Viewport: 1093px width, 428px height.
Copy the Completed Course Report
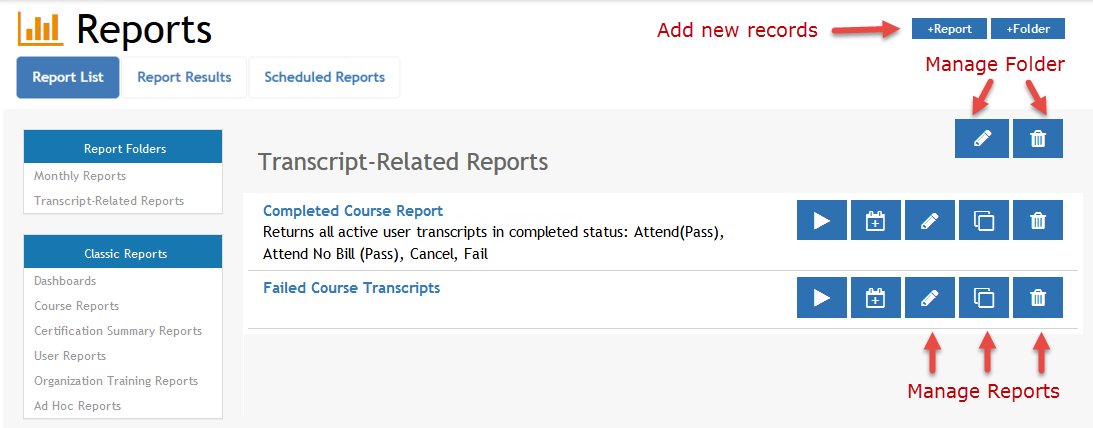[x=984, y=220]
